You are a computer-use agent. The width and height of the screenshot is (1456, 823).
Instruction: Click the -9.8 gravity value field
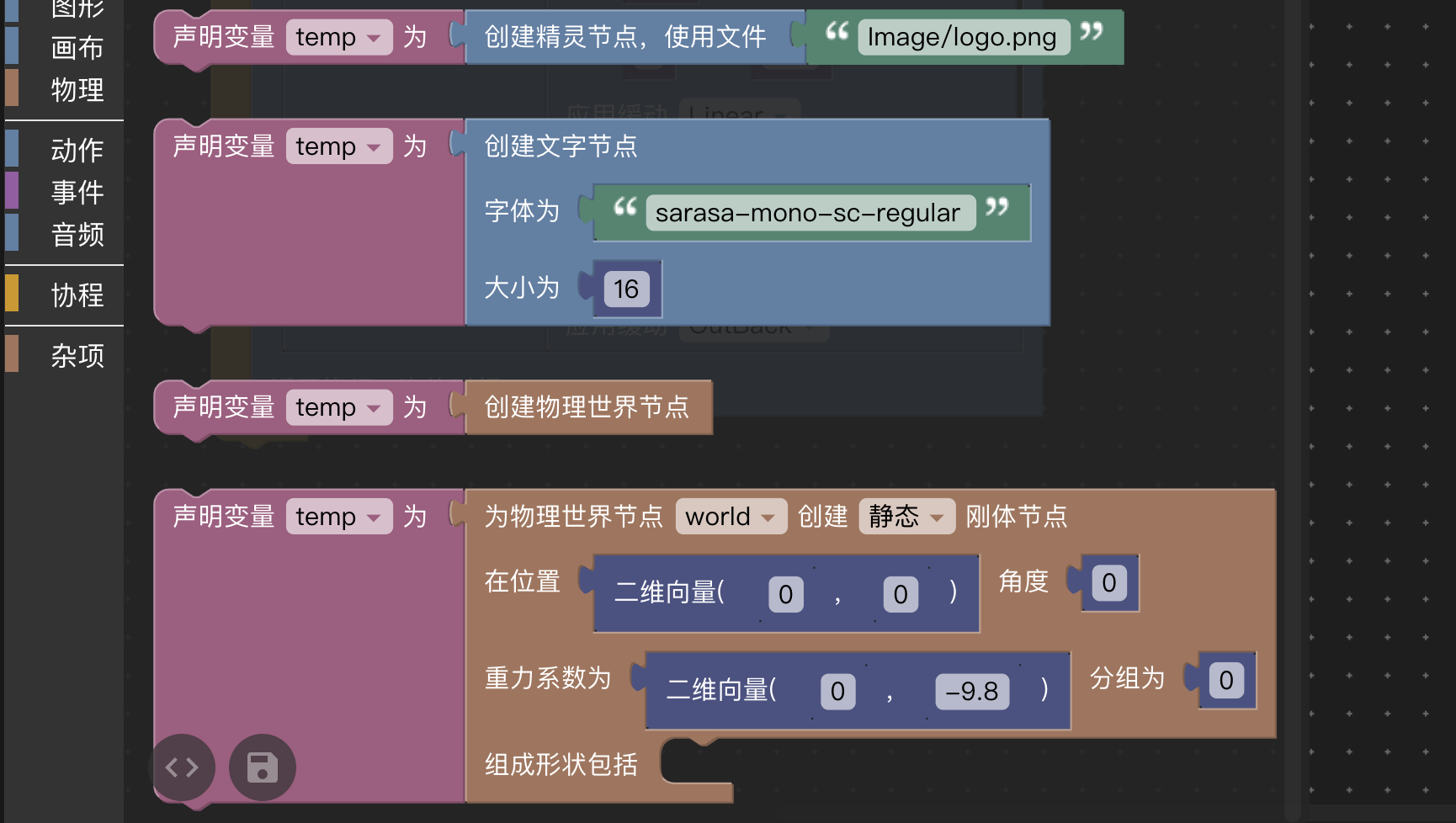click(971, 692)
